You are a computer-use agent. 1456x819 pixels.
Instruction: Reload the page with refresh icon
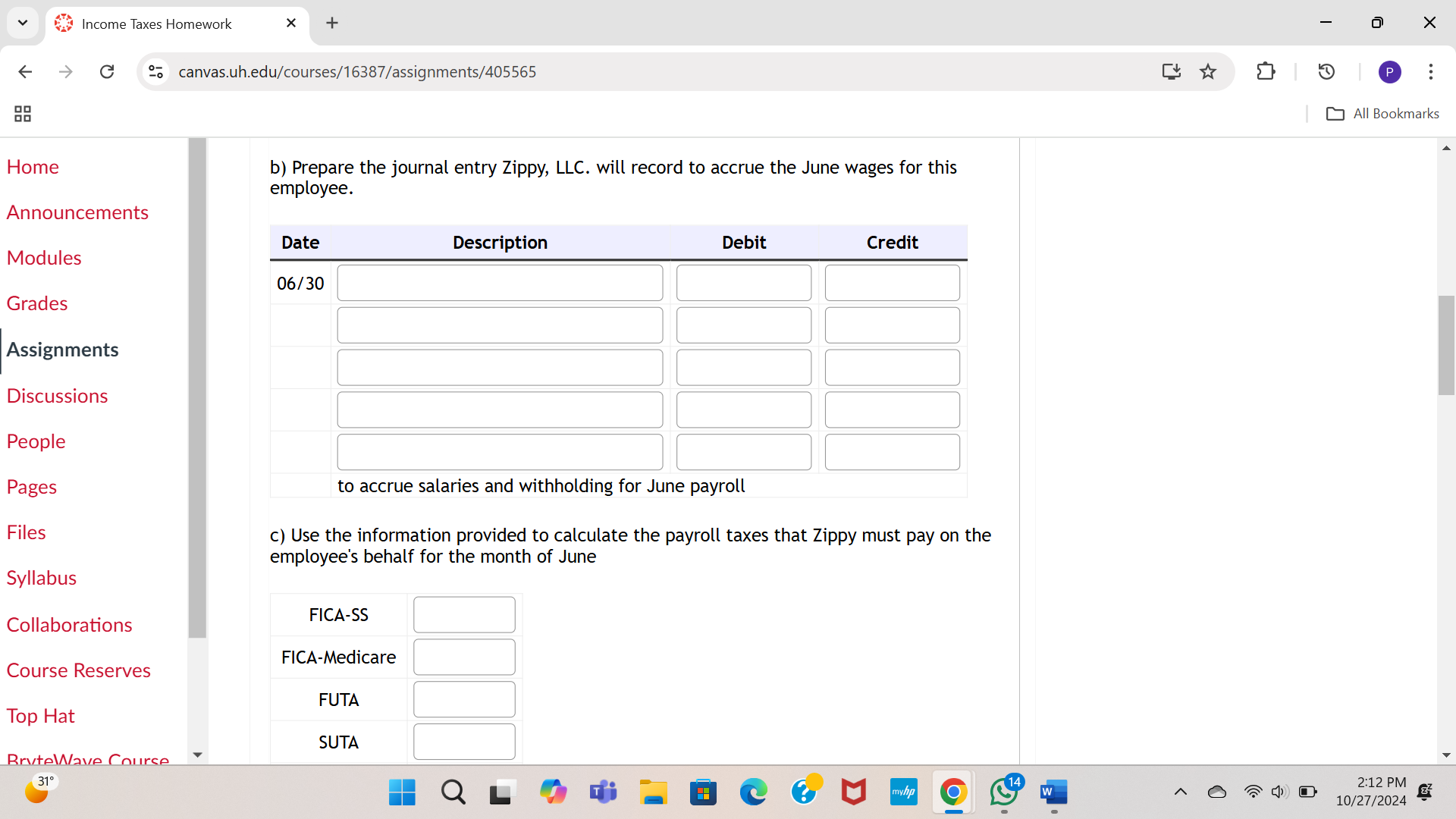click(107, 71)
